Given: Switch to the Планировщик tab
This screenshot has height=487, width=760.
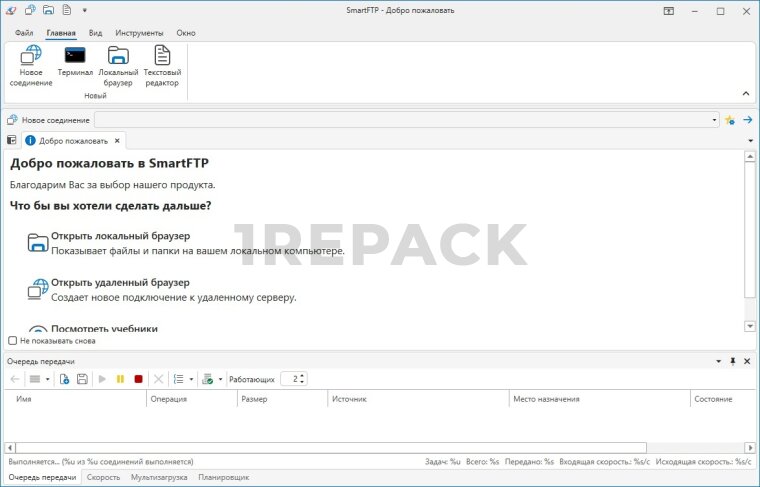Looking at the screenshot, I should pyautogui.click(x=223, y=477).
